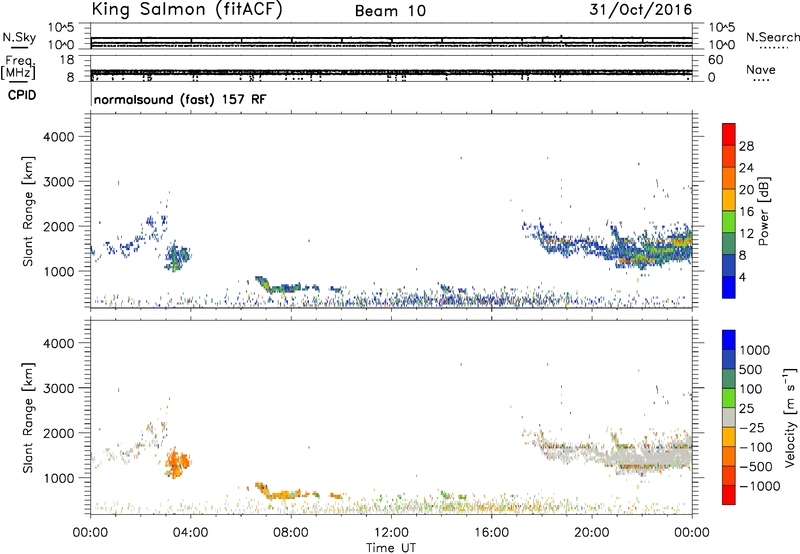Select the '20:00' time tick label
The height and width of the screenshot is (554, 800).
tap(591, 533)
